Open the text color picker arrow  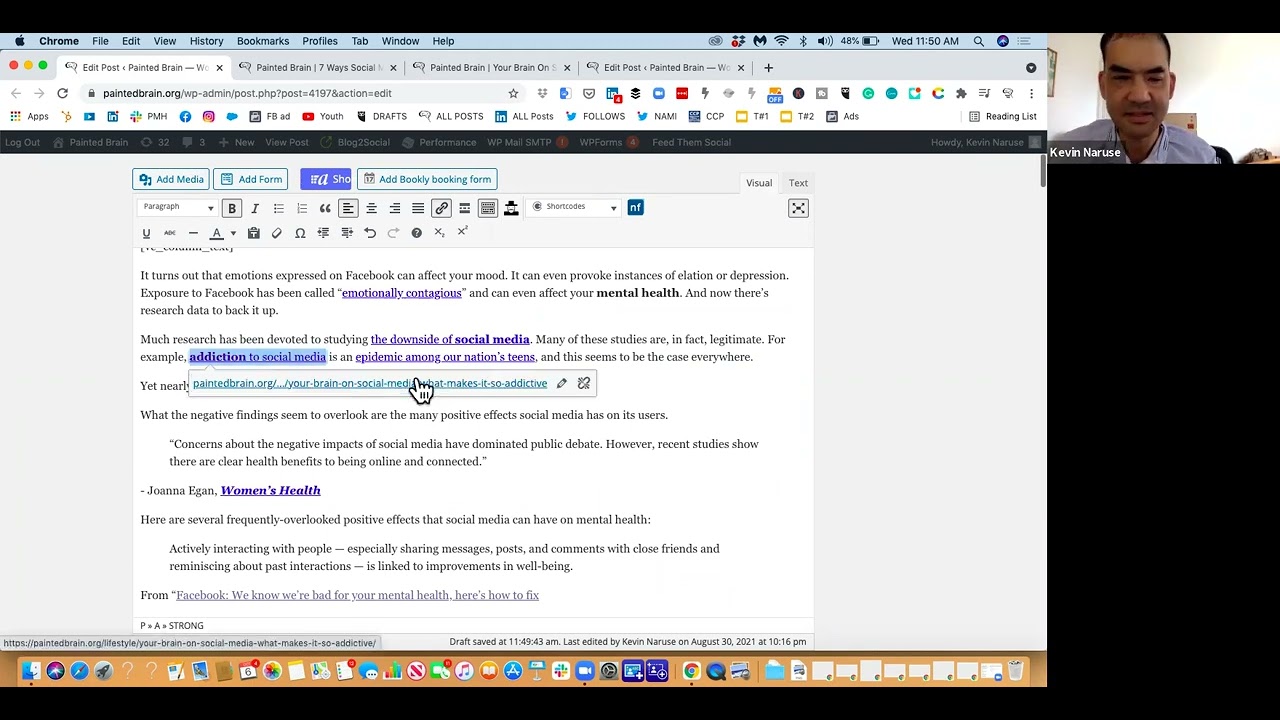point(233,233)
